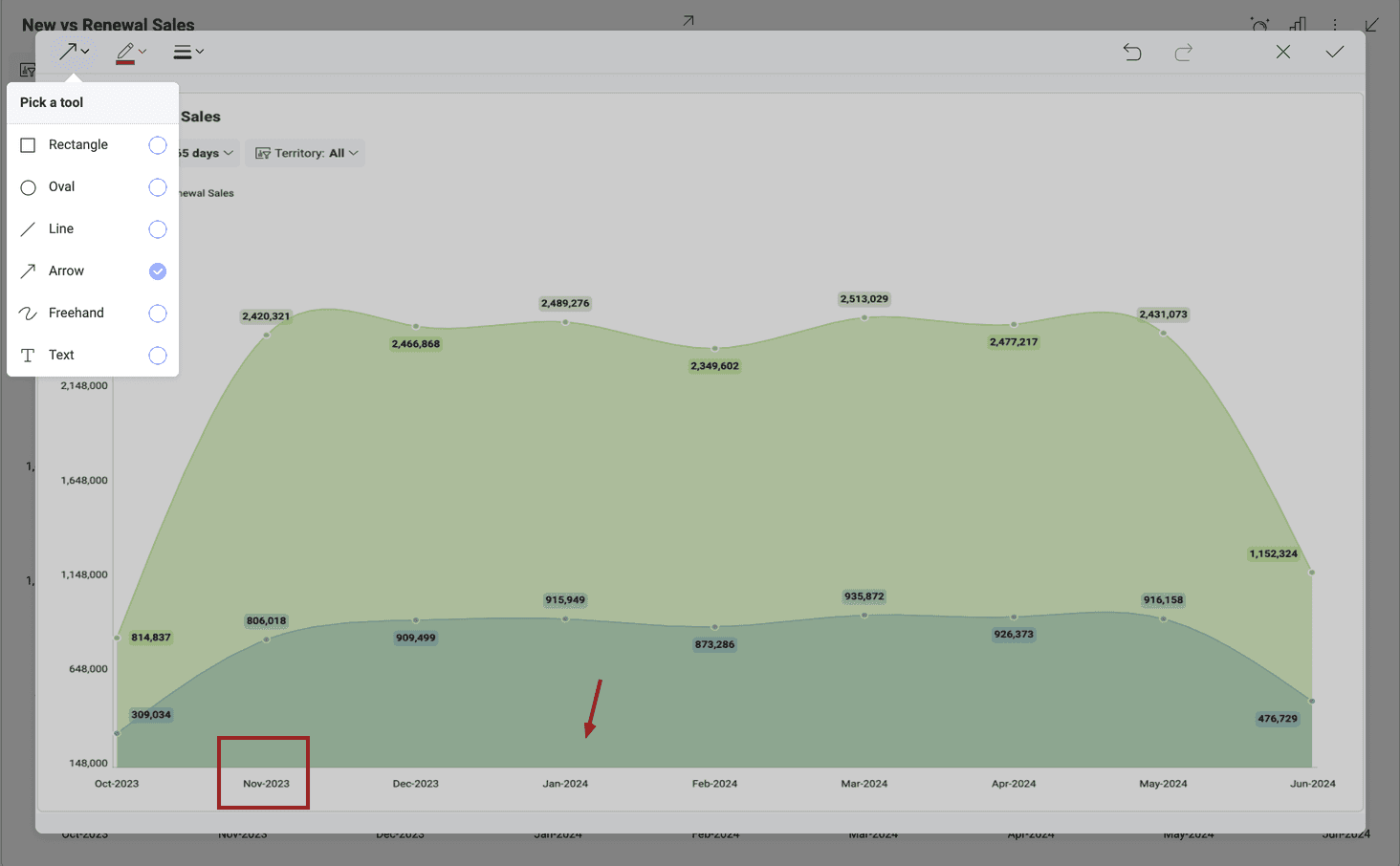Open the pen color picker
Viewport: 1400px width, 866px height.
coord(131,52)
